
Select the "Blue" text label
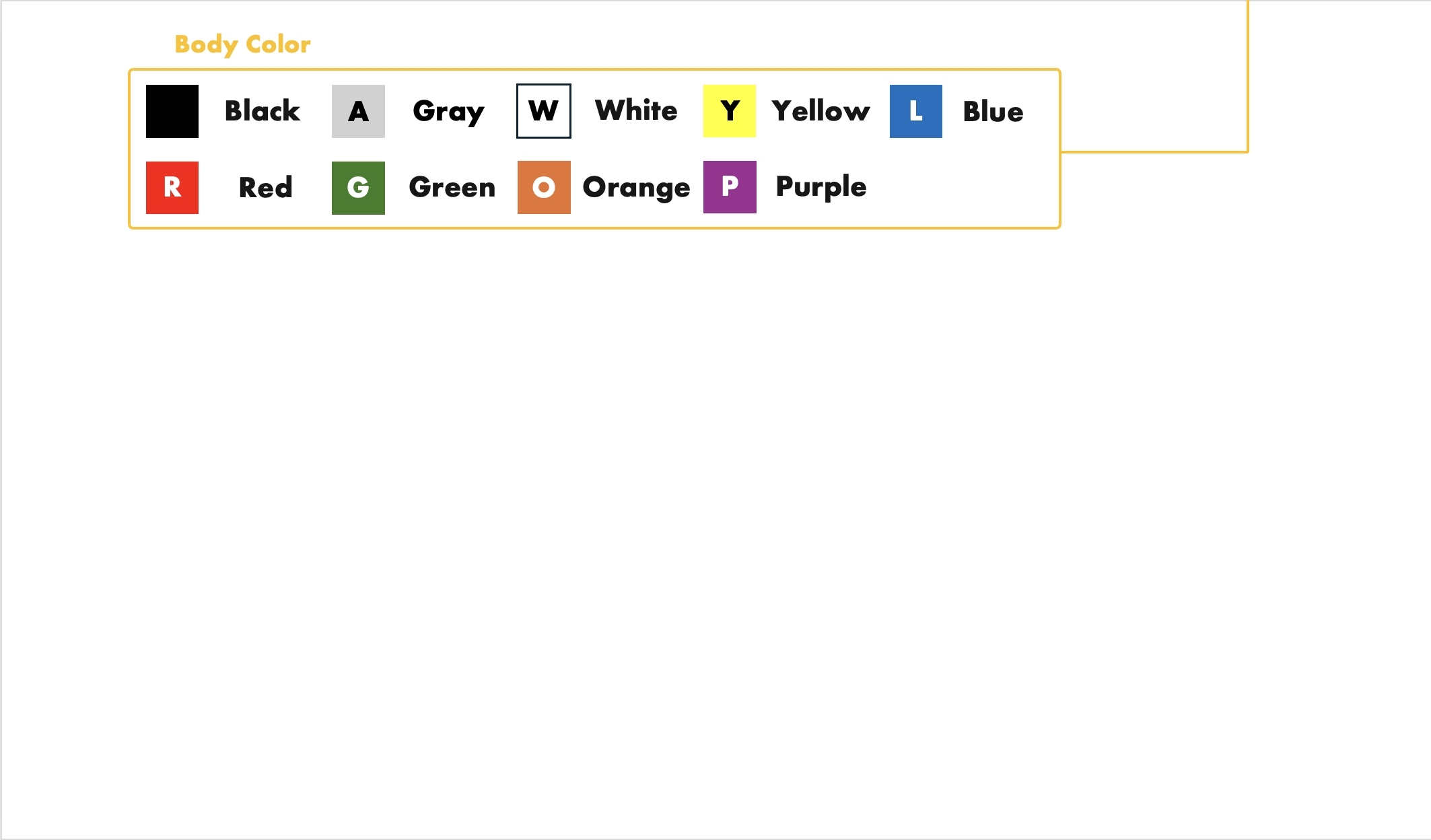coord(993,112)
